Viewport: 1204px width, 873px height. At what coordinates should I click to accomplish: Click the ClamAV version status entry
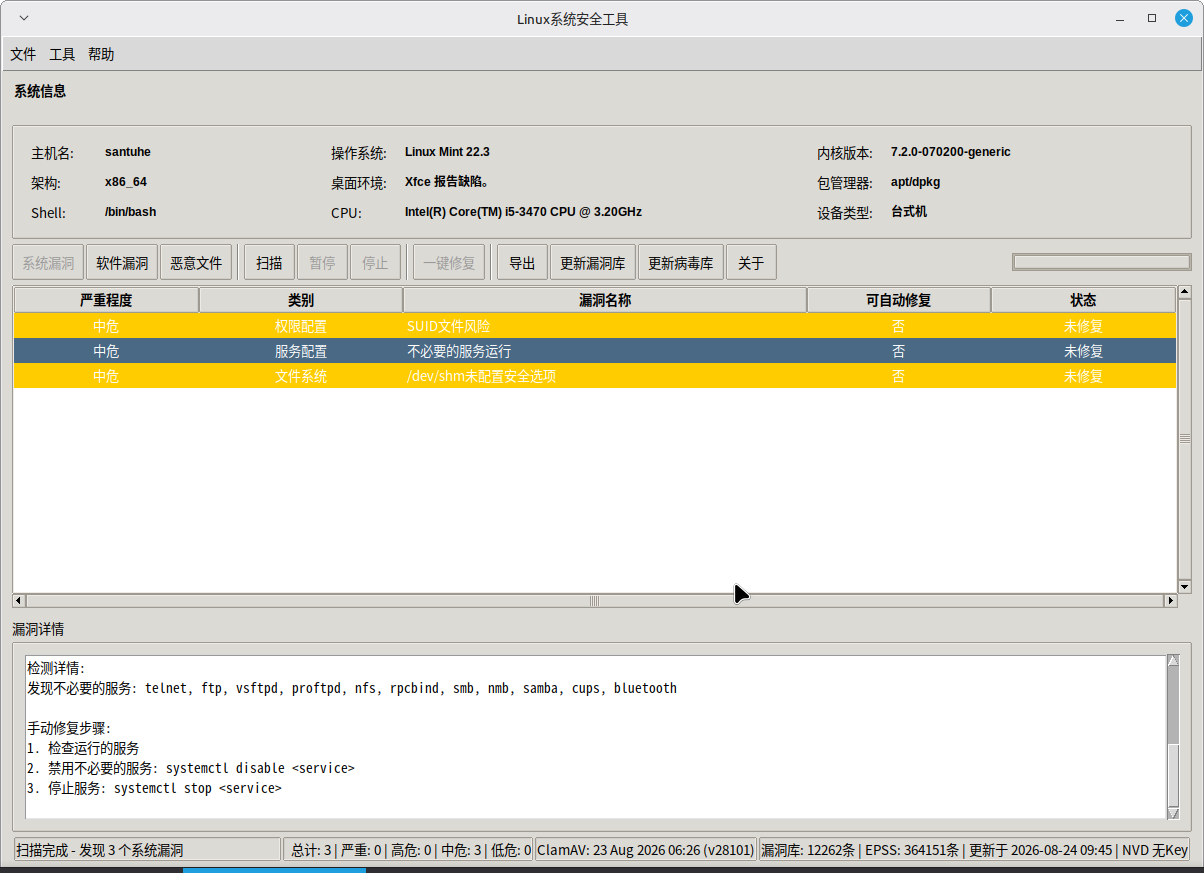[x=646, y=850]
